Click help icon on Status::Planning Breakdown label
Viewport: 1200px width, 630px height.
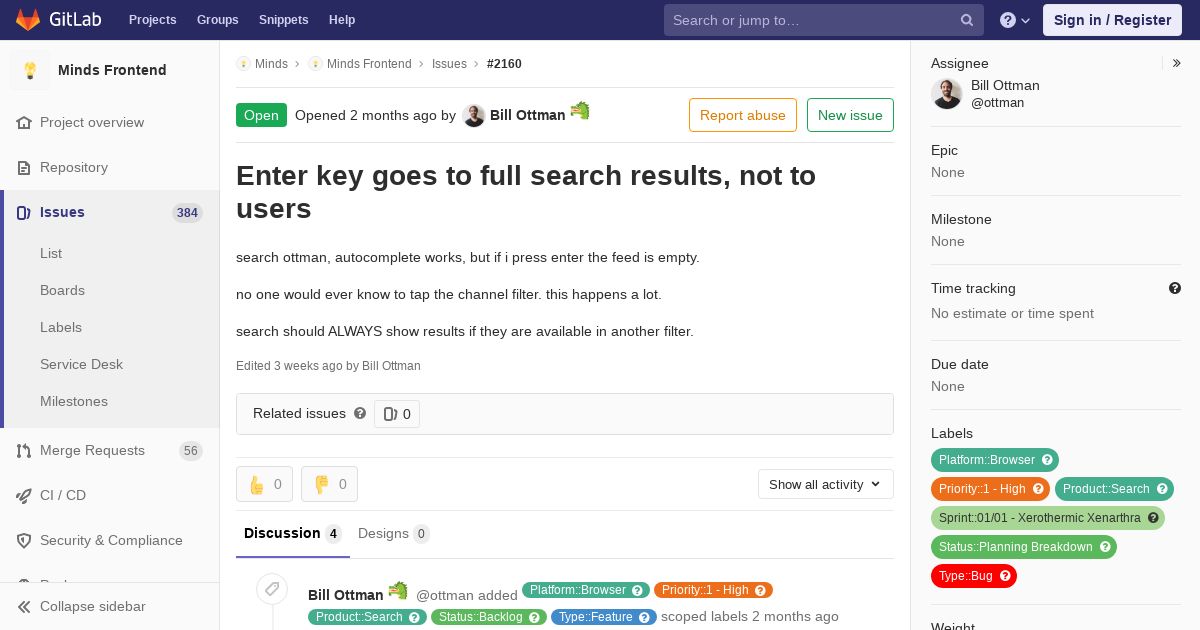click(x=1105, y=547)
